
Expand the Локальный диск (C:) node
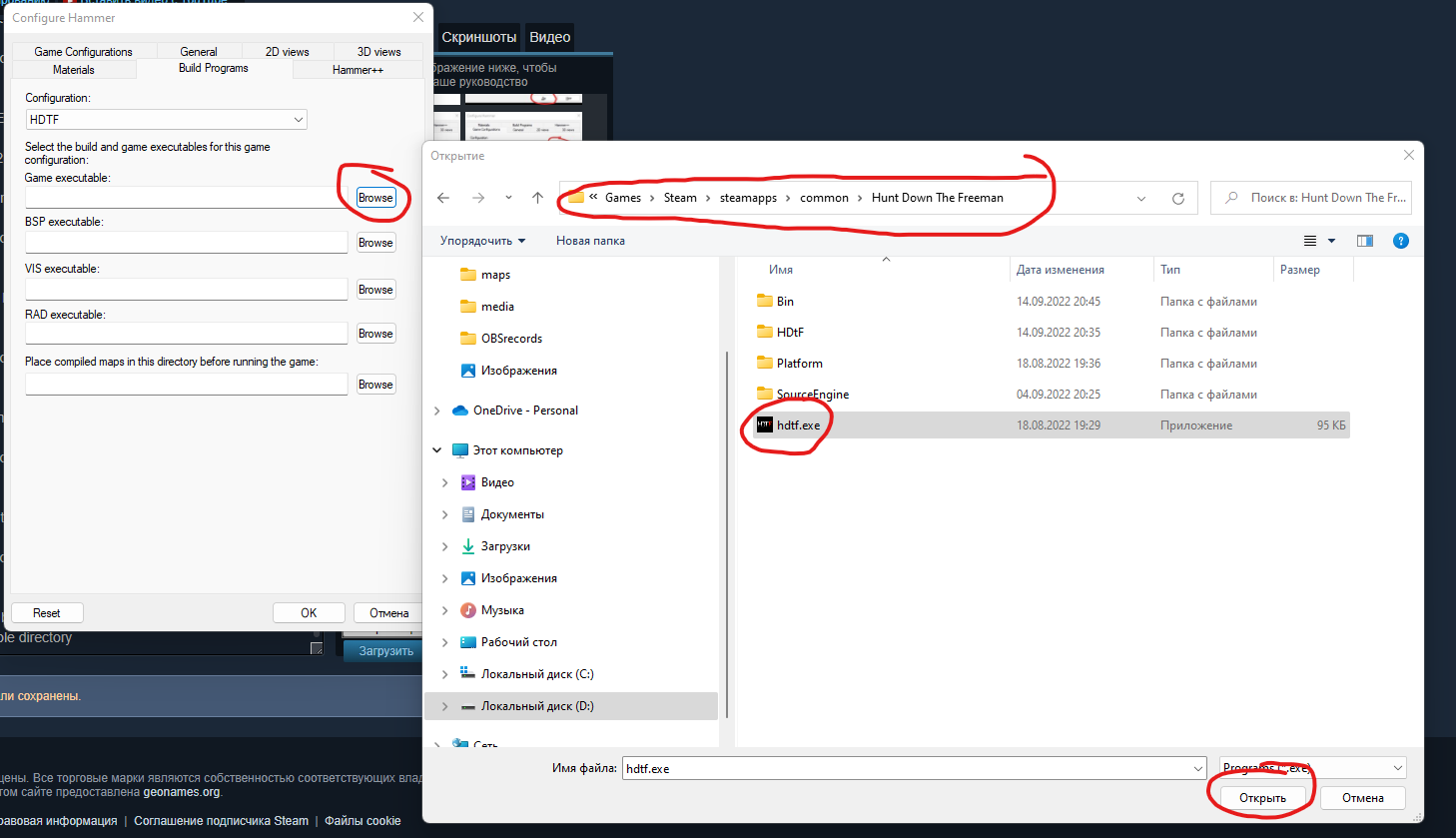point(444,674)
